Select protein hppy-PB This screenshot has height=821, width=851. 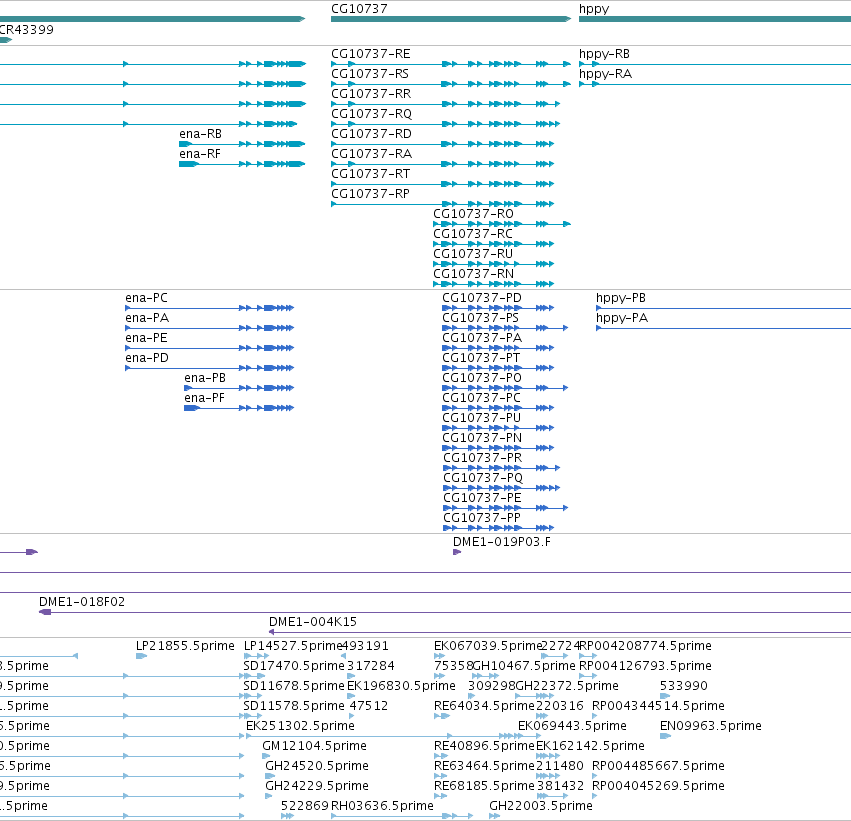[x=621, y=298]
